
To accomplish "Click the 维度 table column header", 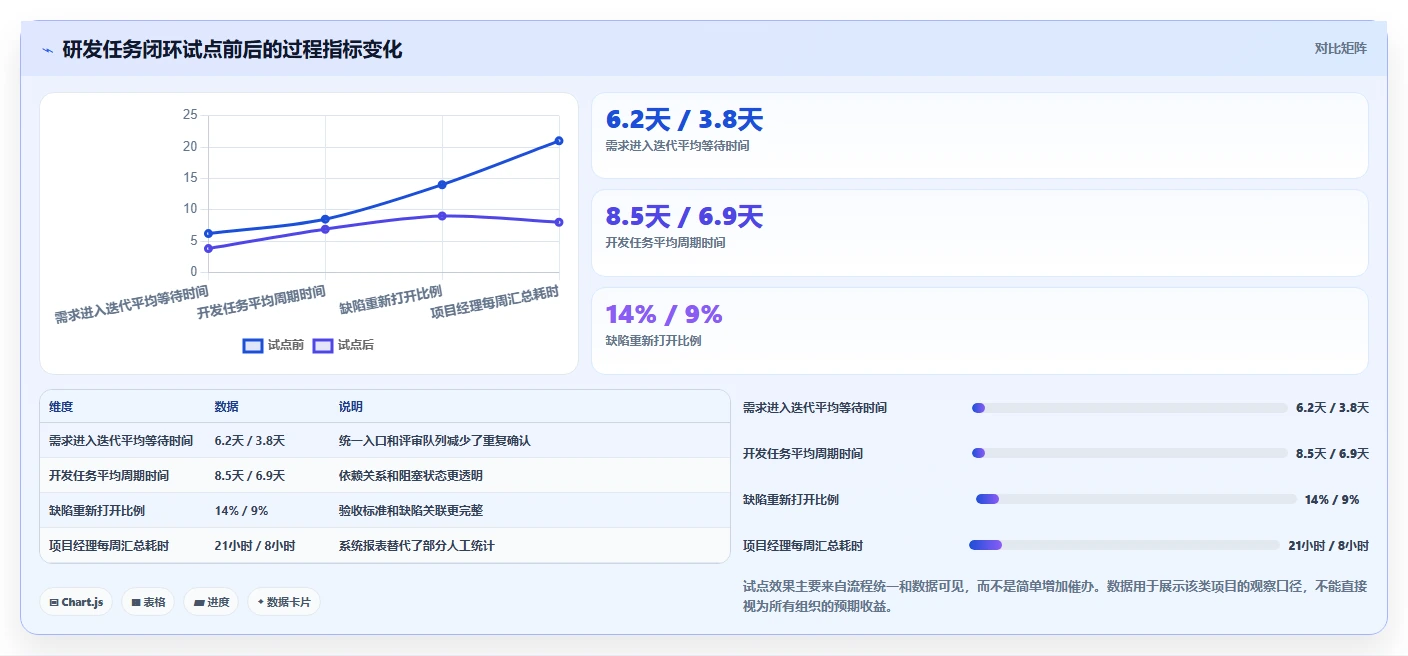I will [x=61, y=407].
